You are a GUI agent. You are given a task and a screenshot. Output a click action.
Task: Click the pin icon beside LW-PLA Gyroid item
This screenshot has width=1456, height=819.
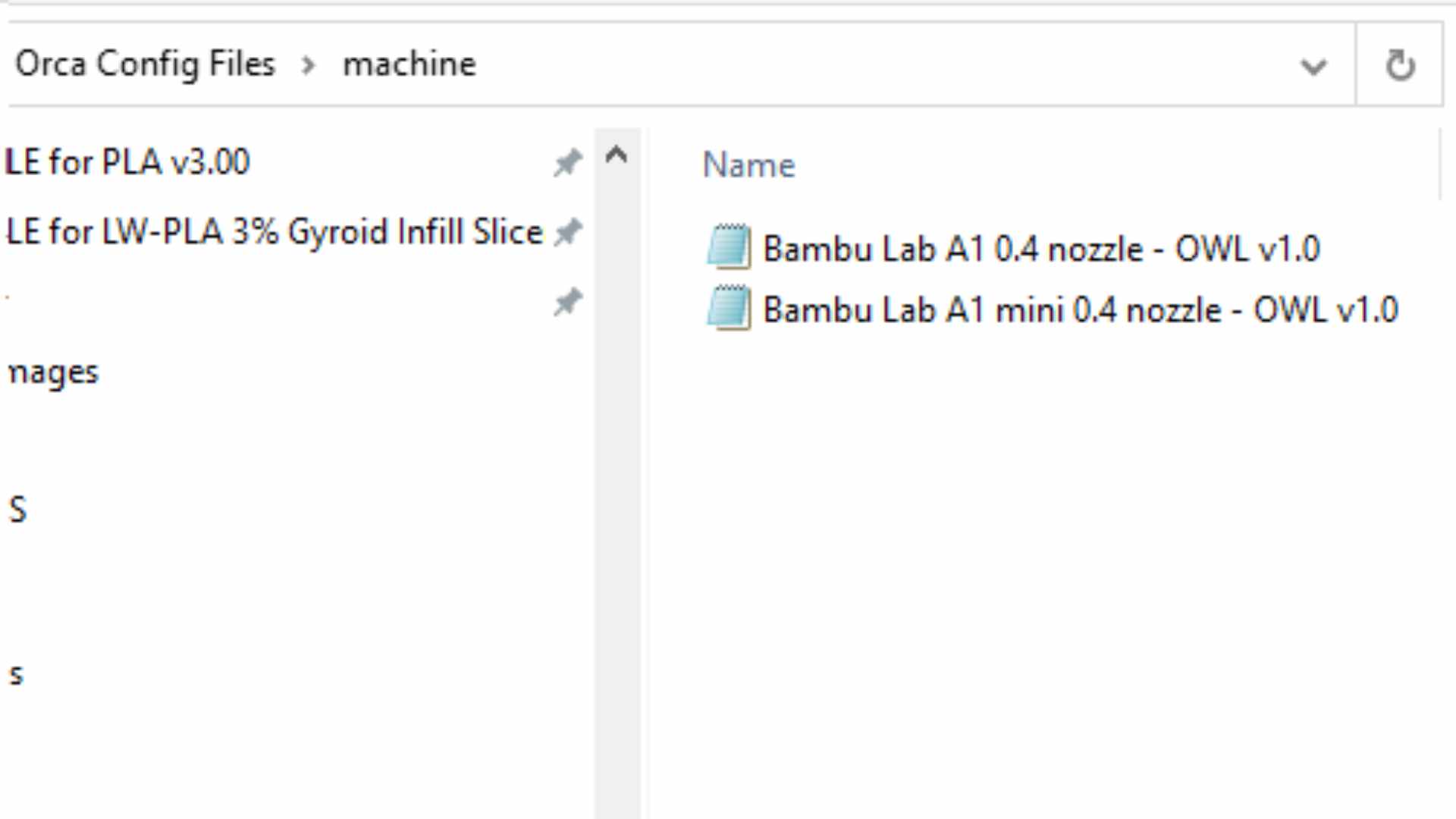coord(567,232)
